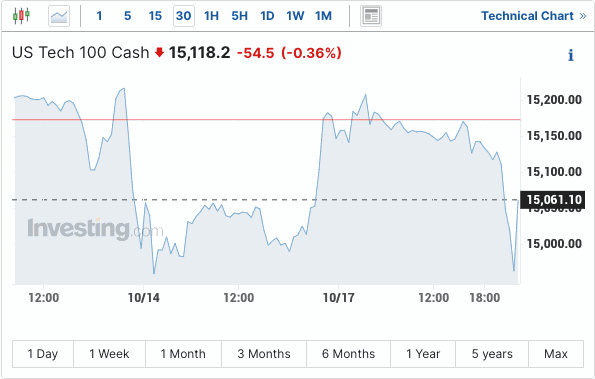
Task: Show the 1 Day range
Action: coord(43,354)
